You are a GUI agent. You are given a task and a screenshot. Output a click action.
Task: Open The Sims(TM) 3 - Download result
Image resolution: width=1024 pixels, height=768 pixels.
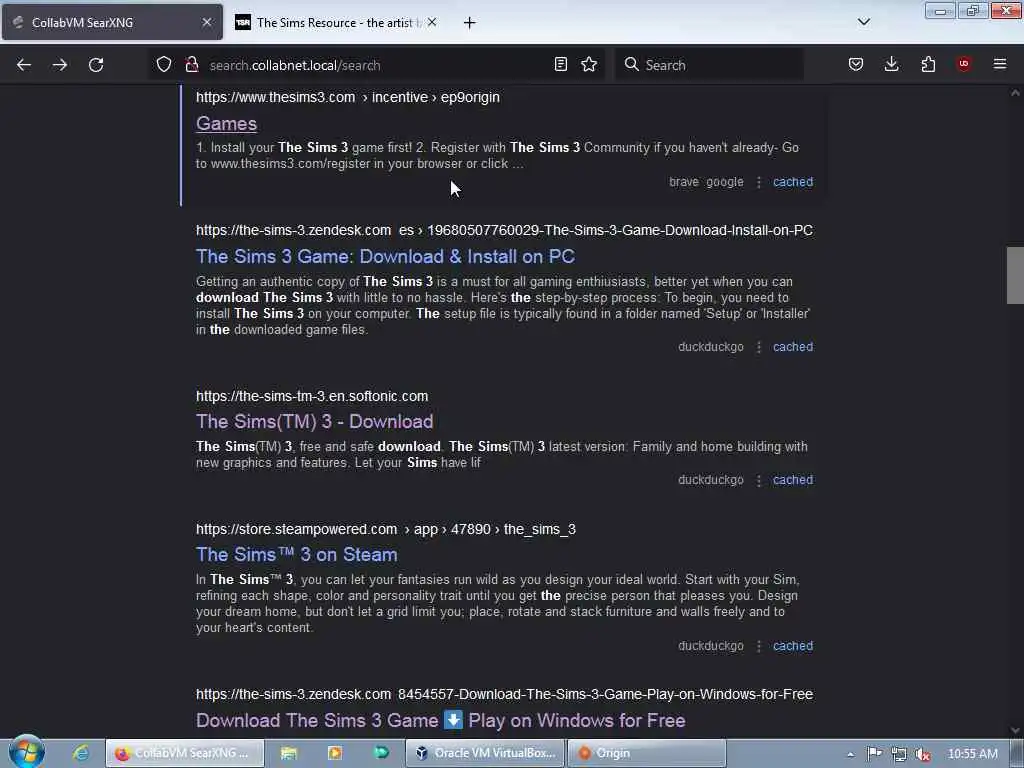(315, 422)
